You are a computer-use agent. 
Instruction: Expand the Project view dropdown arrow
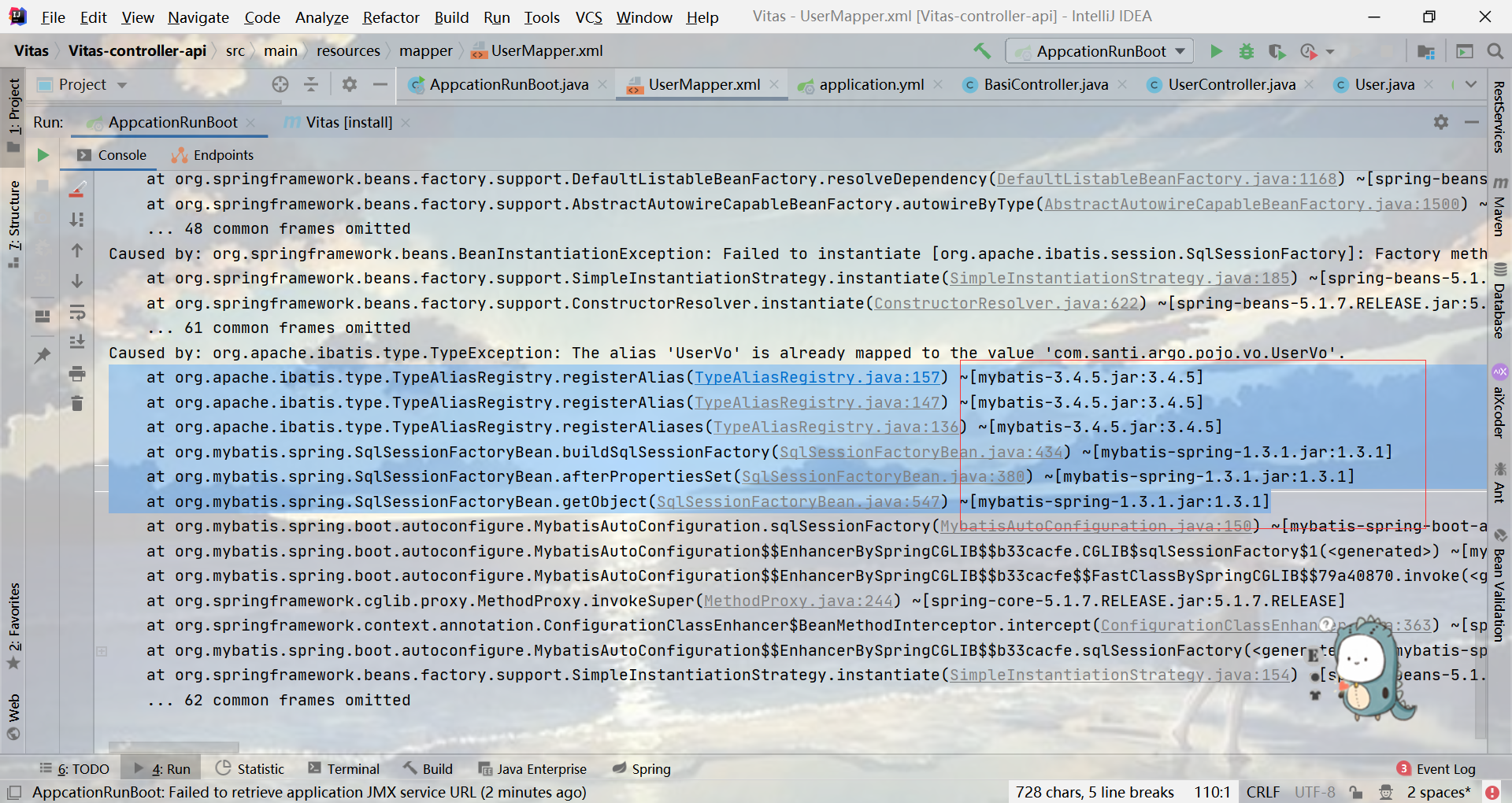[122, 84]
